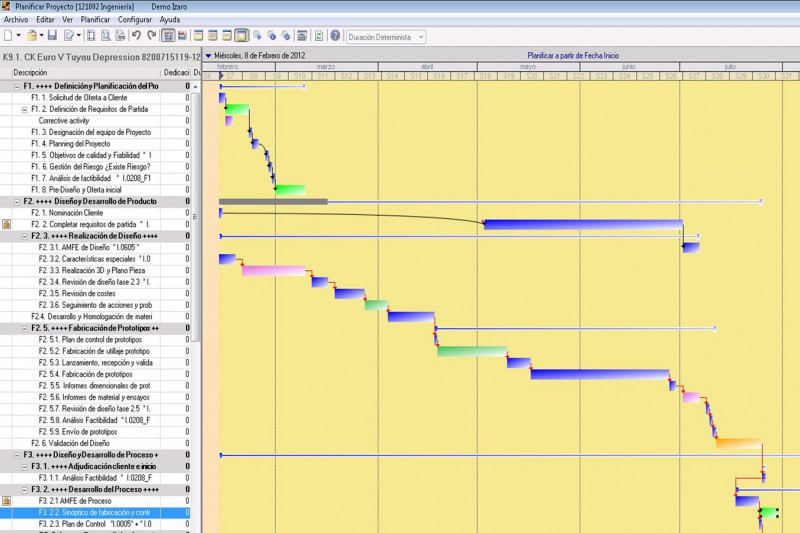The image size is (800, 533).
Task: Collapse F1 Definición y Planificación group
Action: coord(17,87)
